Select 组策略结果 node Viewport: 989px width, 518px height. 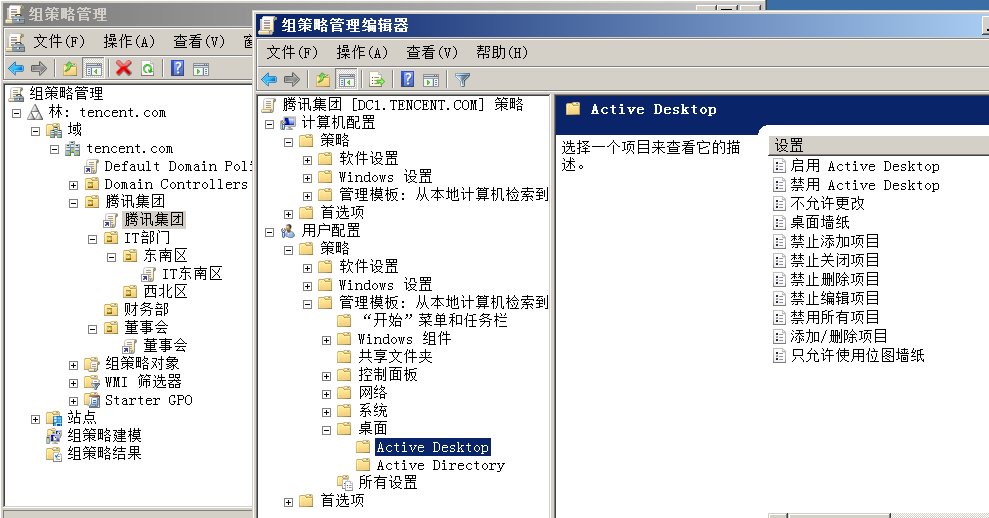pyautogui.click(x=104, y=453)
